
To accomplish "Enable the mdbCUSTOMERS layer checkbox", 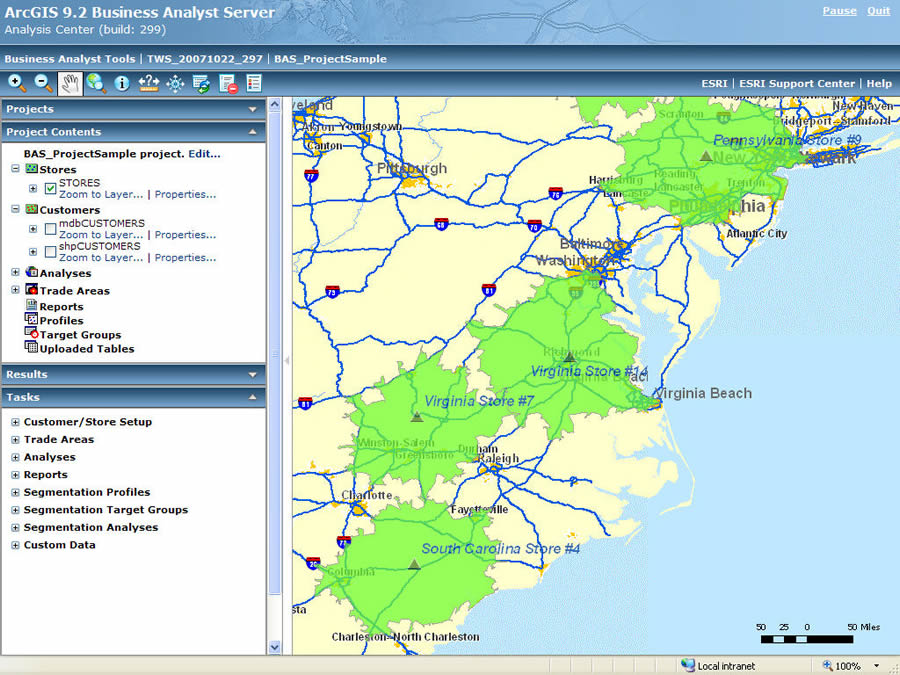I will tap(50, 229).
